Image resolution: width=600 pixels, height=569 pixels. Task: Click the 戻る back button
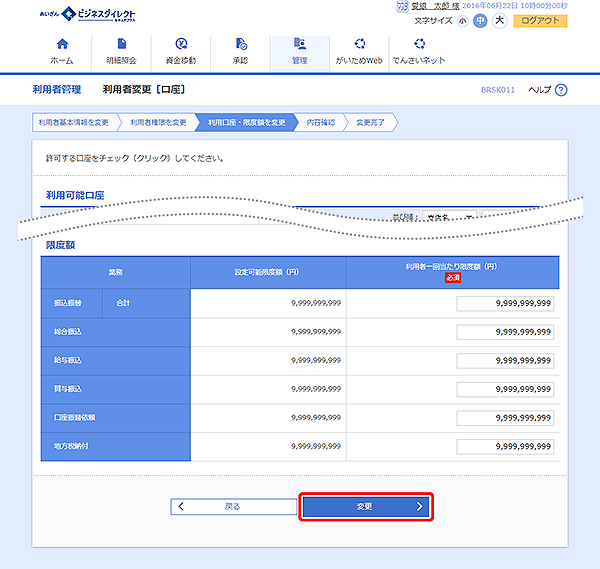[233, 507]
